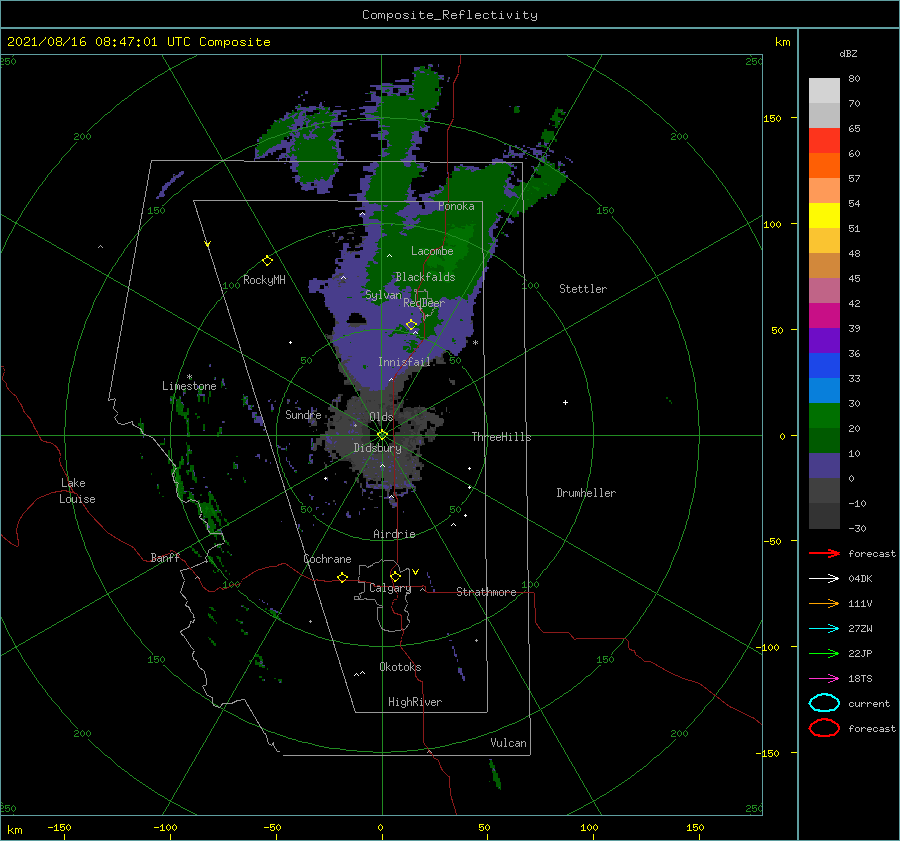Select the red swatch below 65 dBZ
Image resolution: width=900 pixels, height=841 pixels.
click(x=824, y=141)
